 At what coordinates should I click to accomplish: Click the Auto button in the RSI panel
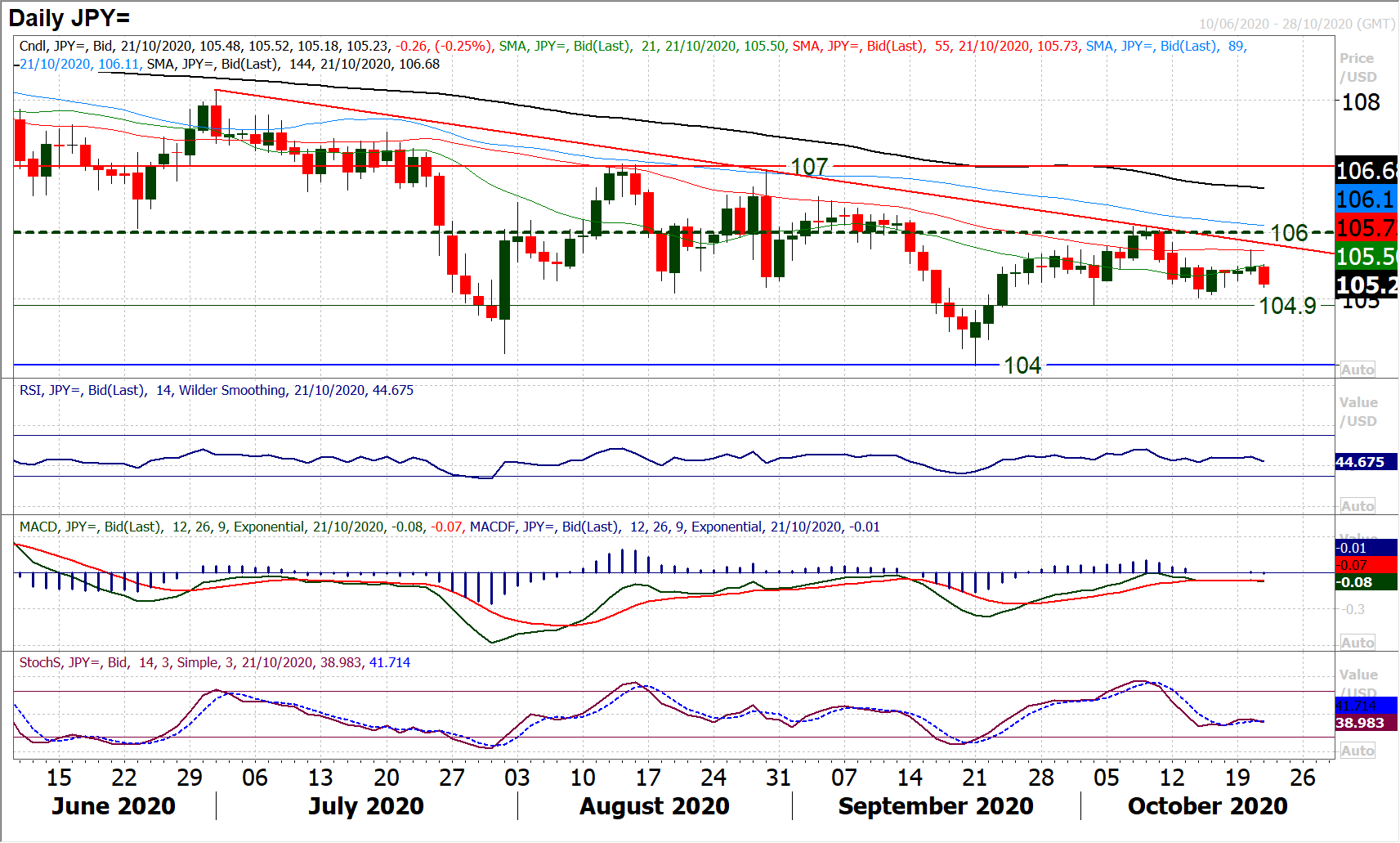[1357, 506]
